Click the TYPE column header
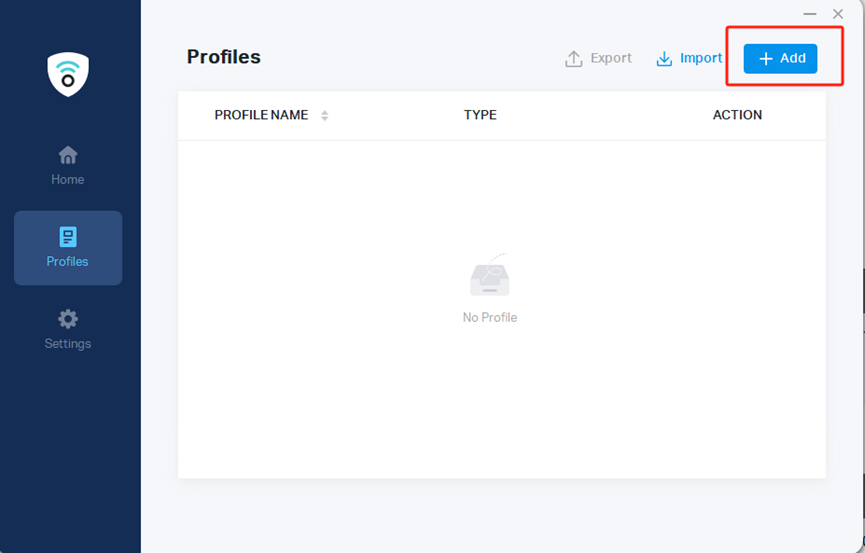 click(480, 115)
